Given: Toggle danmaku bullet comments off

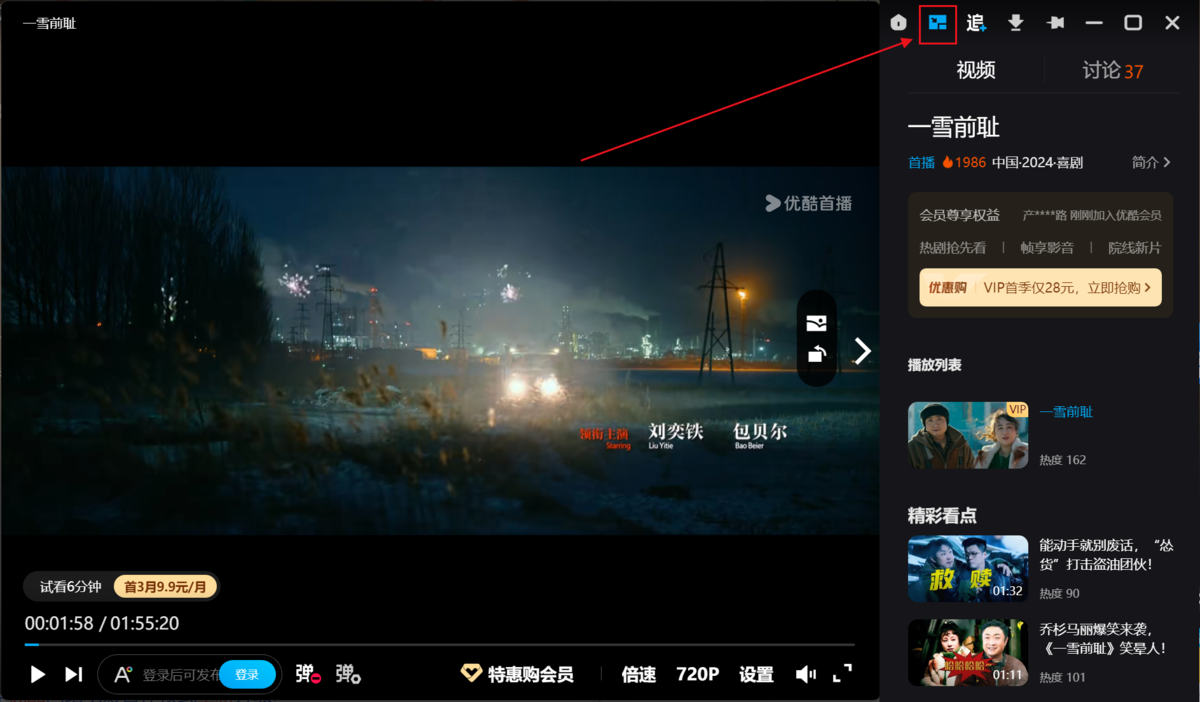Looking at the screenshot, I should coord(307,674).
